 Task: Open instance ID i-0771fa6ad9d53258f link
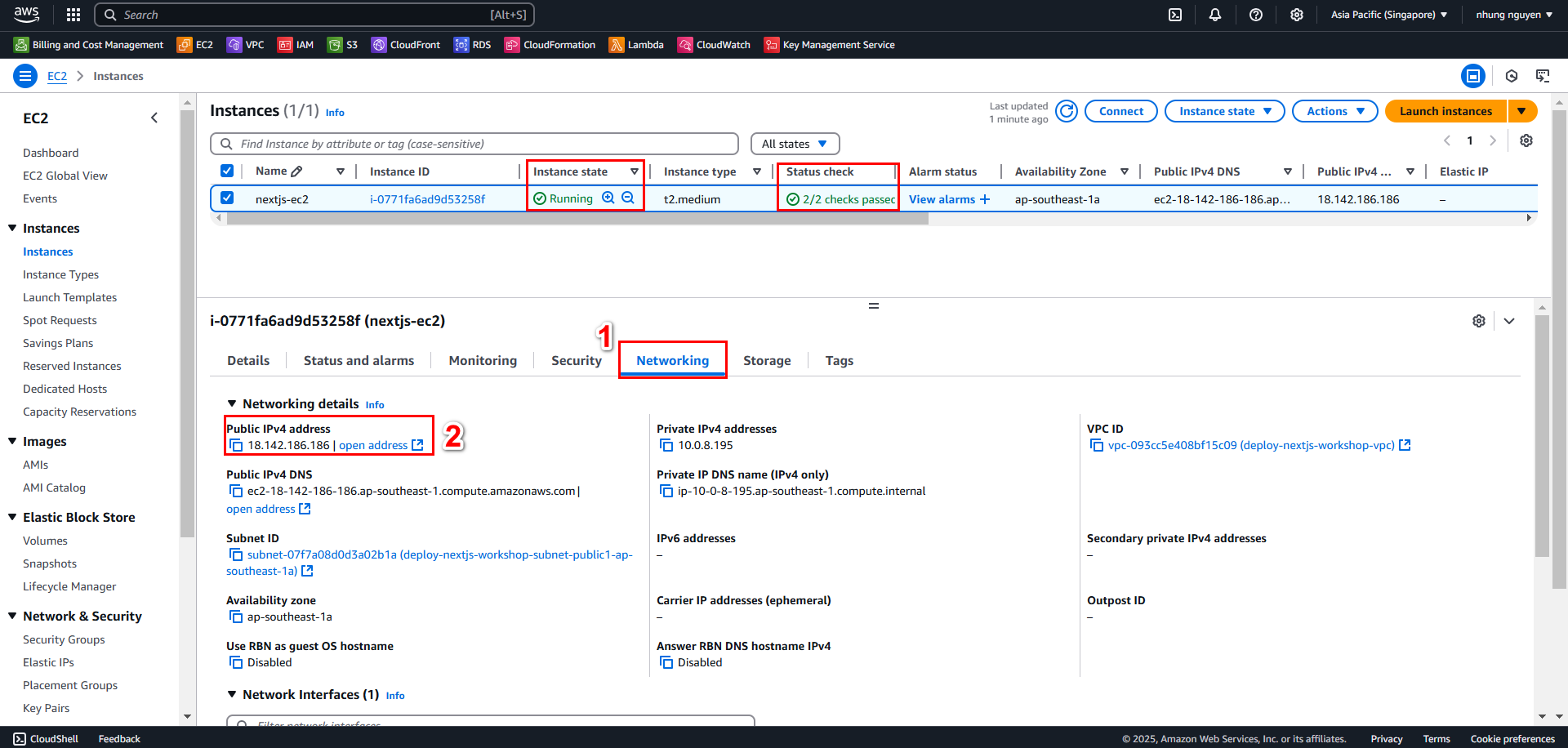[x=427, y=198]
